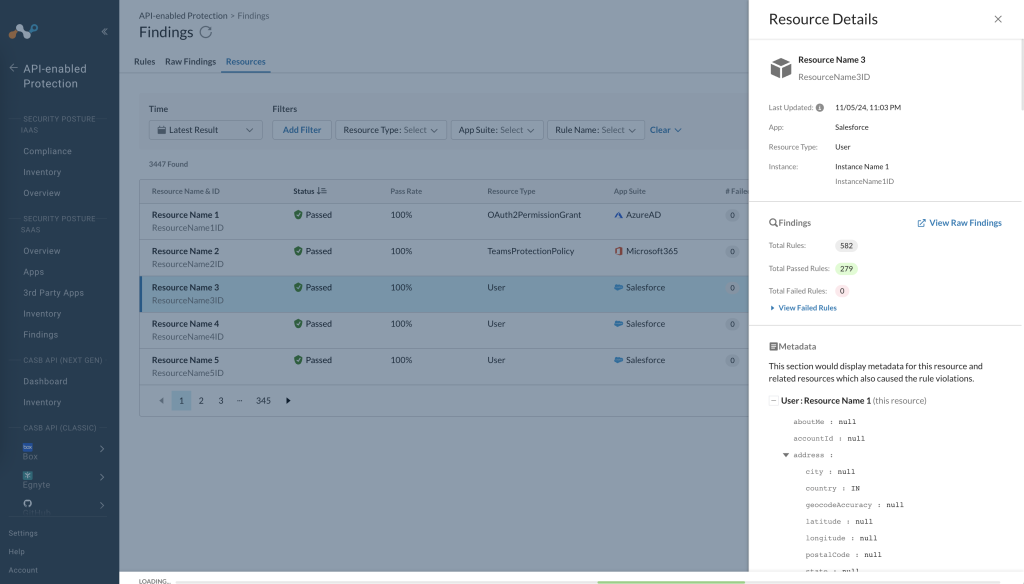Expand the Box item in sidebar

click(x=102, y=449)
